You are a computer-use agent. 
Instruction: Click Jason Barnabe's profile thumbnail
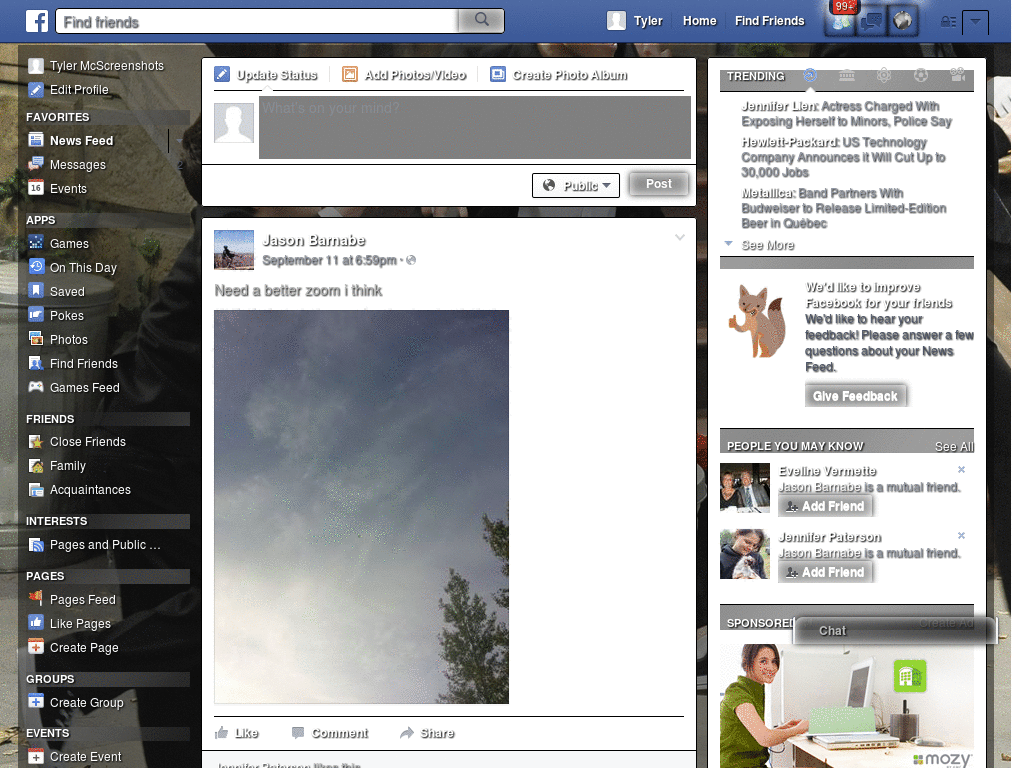pyautogui.click(x=234, y=250)
